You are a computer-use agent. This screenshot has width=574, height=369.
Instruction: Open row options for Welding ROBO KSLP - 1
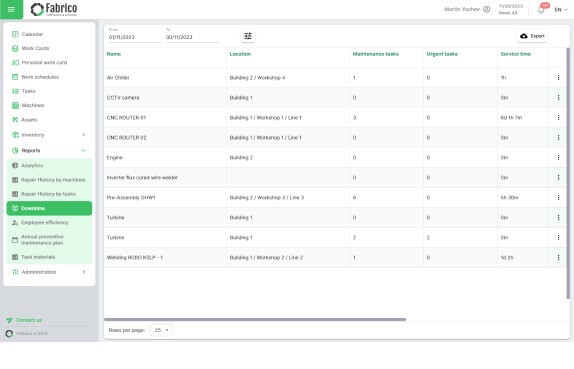[558, 257]
